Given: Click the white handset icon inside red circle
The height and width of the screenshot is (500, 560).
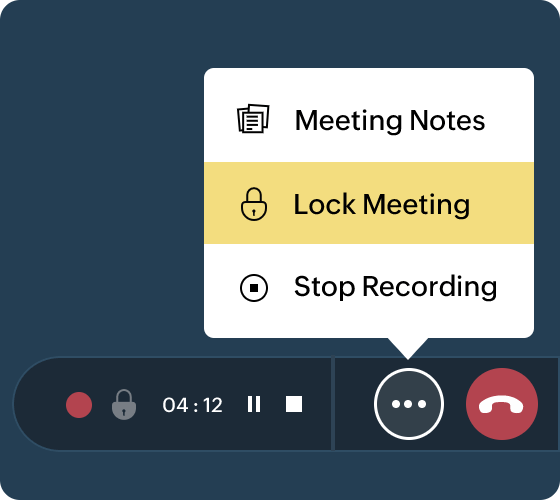Looking at the screenshot, I should coord(501,405).
